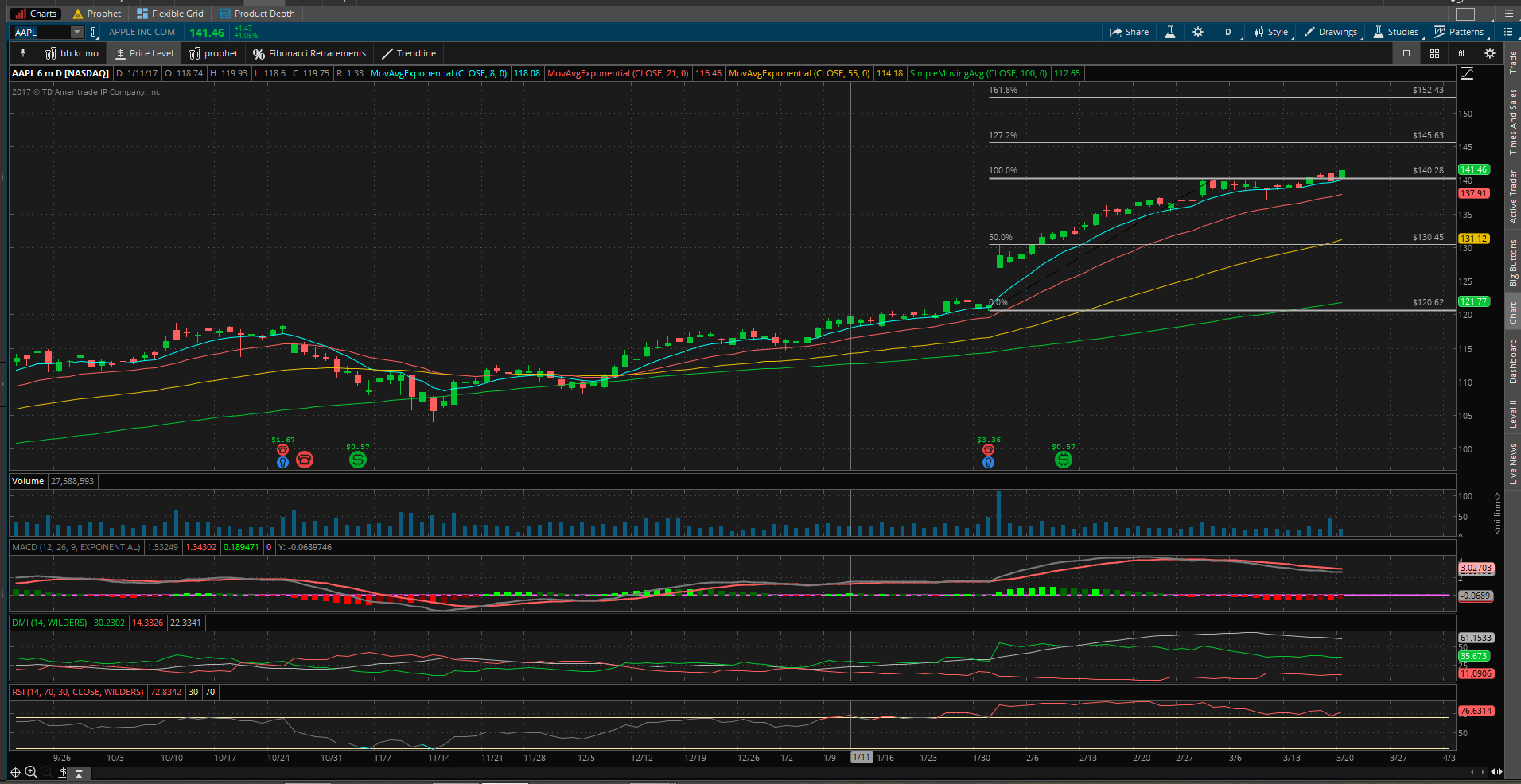
Task: Toggle the chart grid layout view
Action: (1434, 53)
